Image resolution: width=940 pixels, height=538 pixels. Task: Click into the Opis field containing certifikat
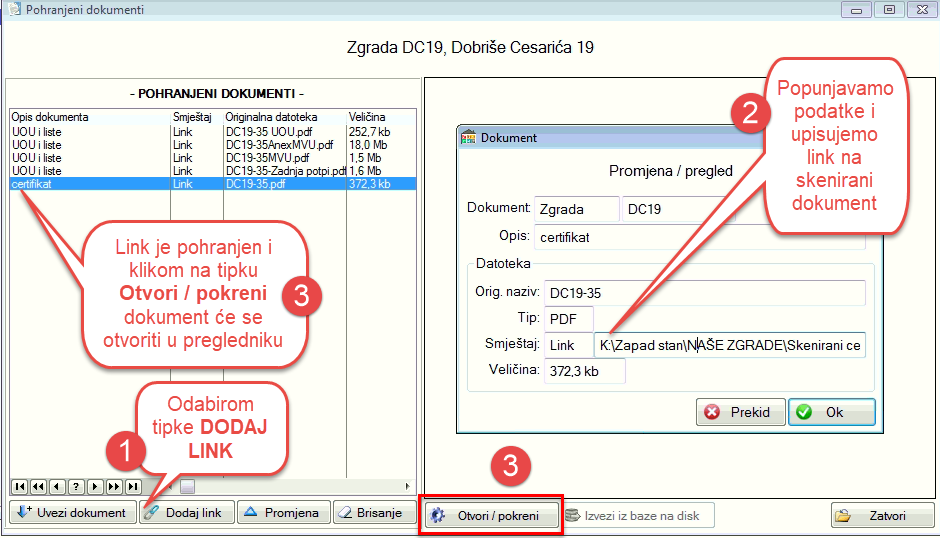[700, 237]
